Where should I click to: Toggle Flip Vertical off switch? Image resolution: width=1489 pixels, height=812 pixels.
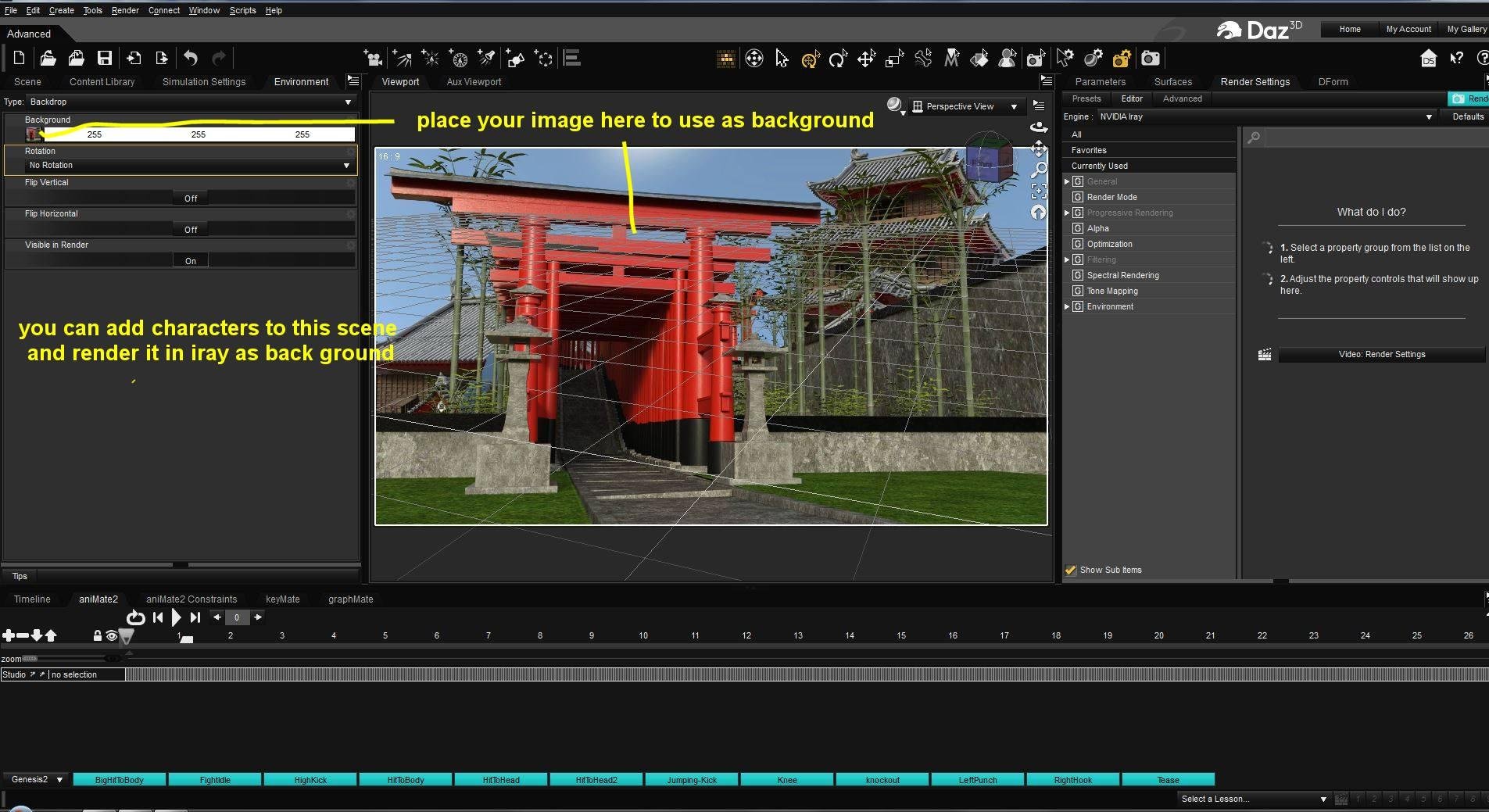coord(191,199)
